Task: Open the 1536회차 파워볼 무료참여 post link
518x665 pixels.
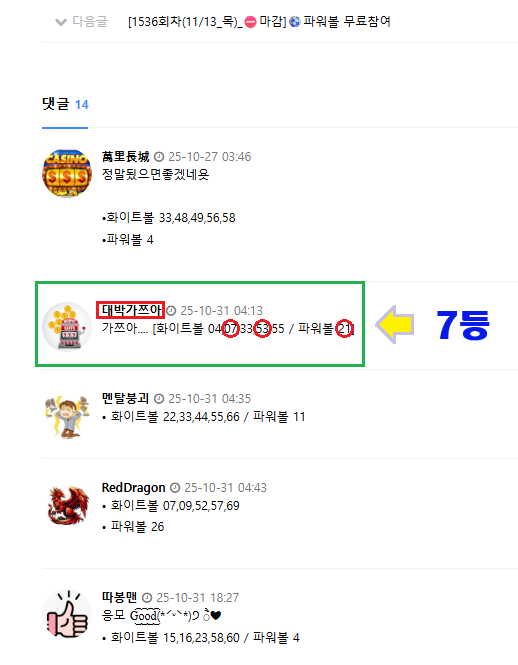Action: (x=259, y=21)
